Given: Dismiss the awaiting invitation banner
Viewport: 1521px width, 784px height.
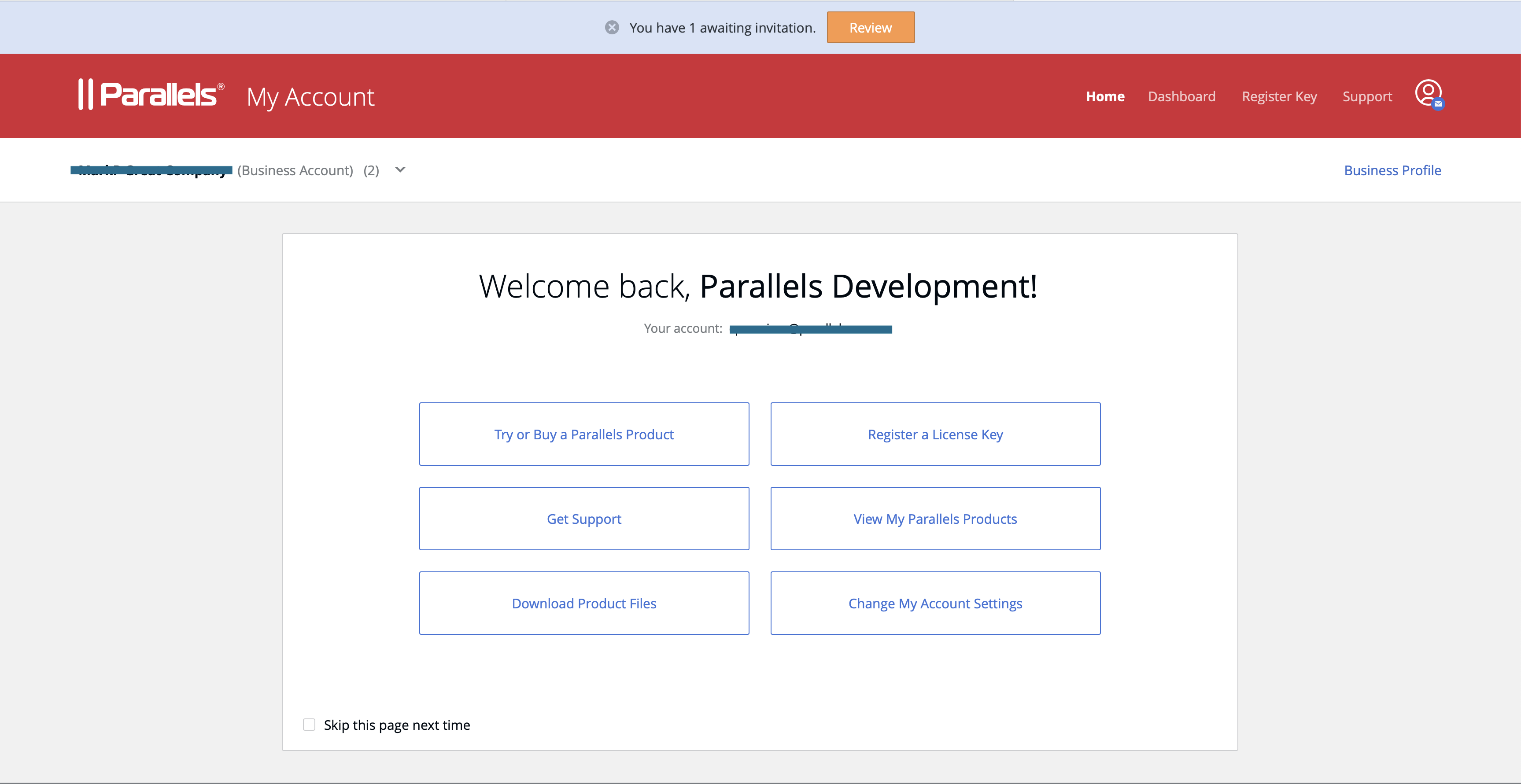Looking at the screenshot, I should point(612,28).
